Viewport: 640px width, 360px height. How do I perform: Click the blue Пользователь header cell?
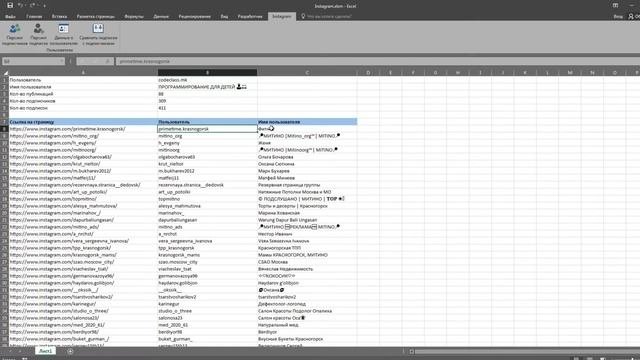(x=207, y=122)
